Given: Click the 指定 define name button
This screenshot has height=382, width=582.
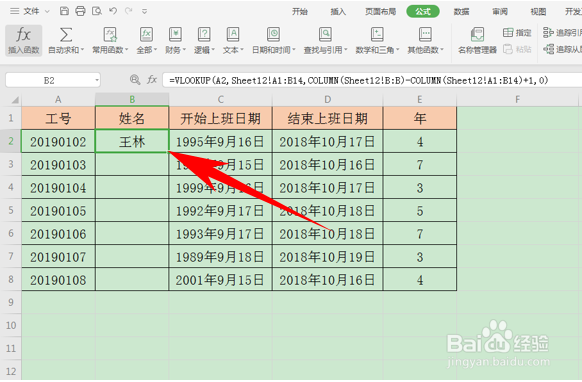Looking at the screenshot, I should [x=517, y=33].
